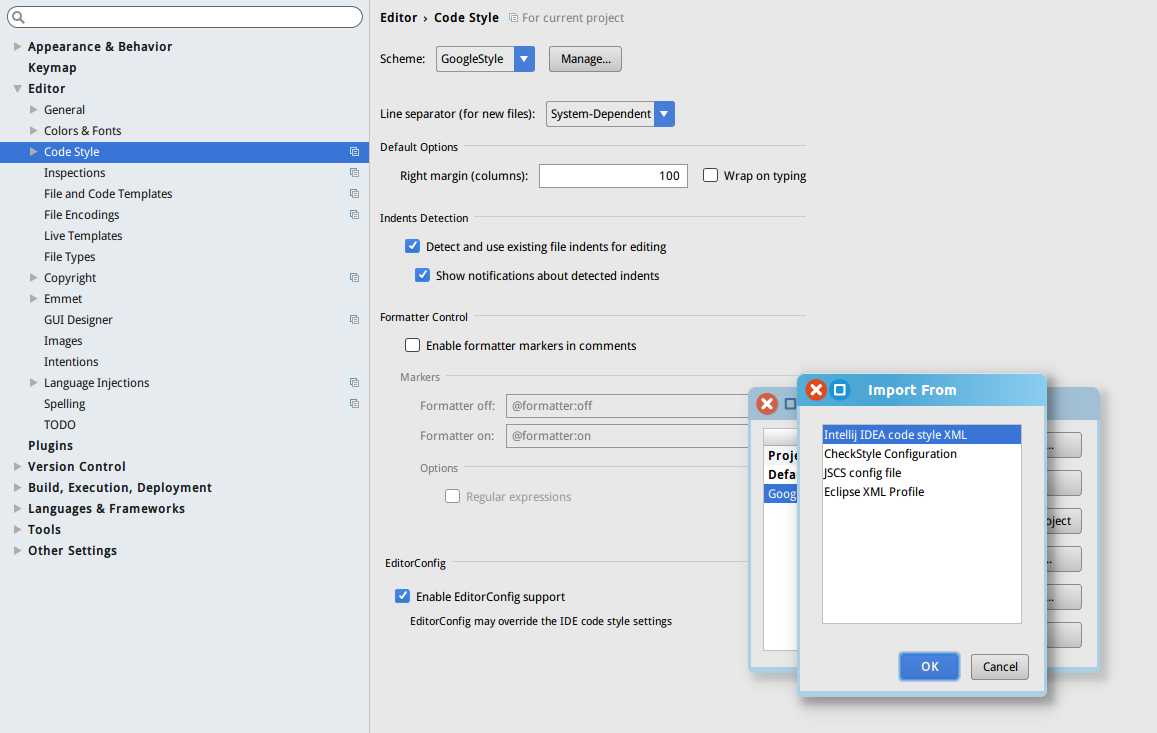1157x733 pixels.
Task: Click the Right margin columns field showing 100
Action: pyautogui.click(x=613, y=176)
